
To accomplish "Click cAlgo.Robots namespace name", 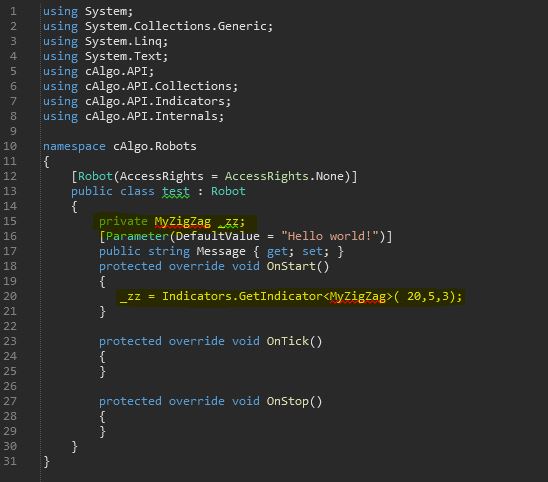I will tap(154, 147).
